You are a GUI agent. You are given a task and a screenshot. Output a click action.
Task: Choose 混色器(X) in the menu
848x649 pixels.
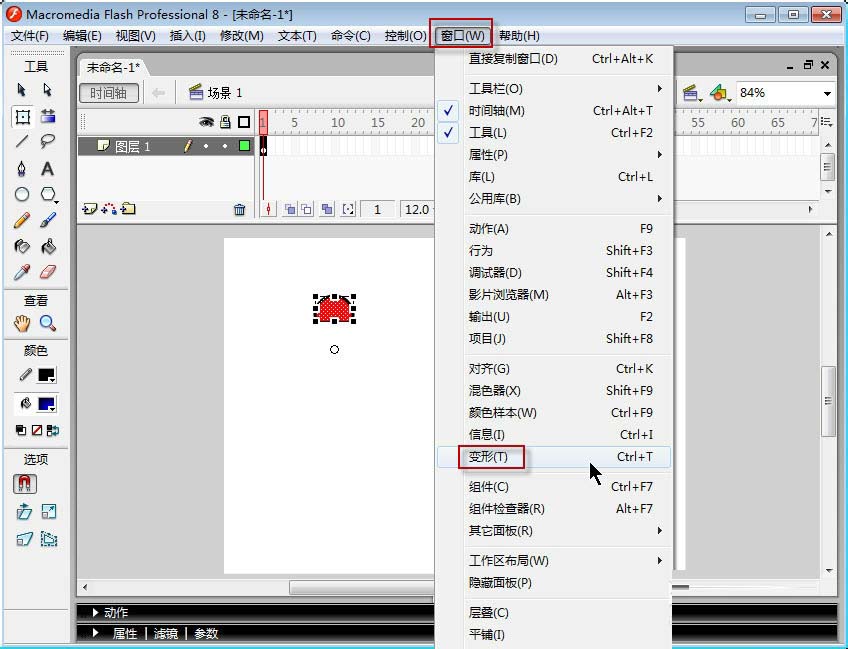(x=554, y=391)
